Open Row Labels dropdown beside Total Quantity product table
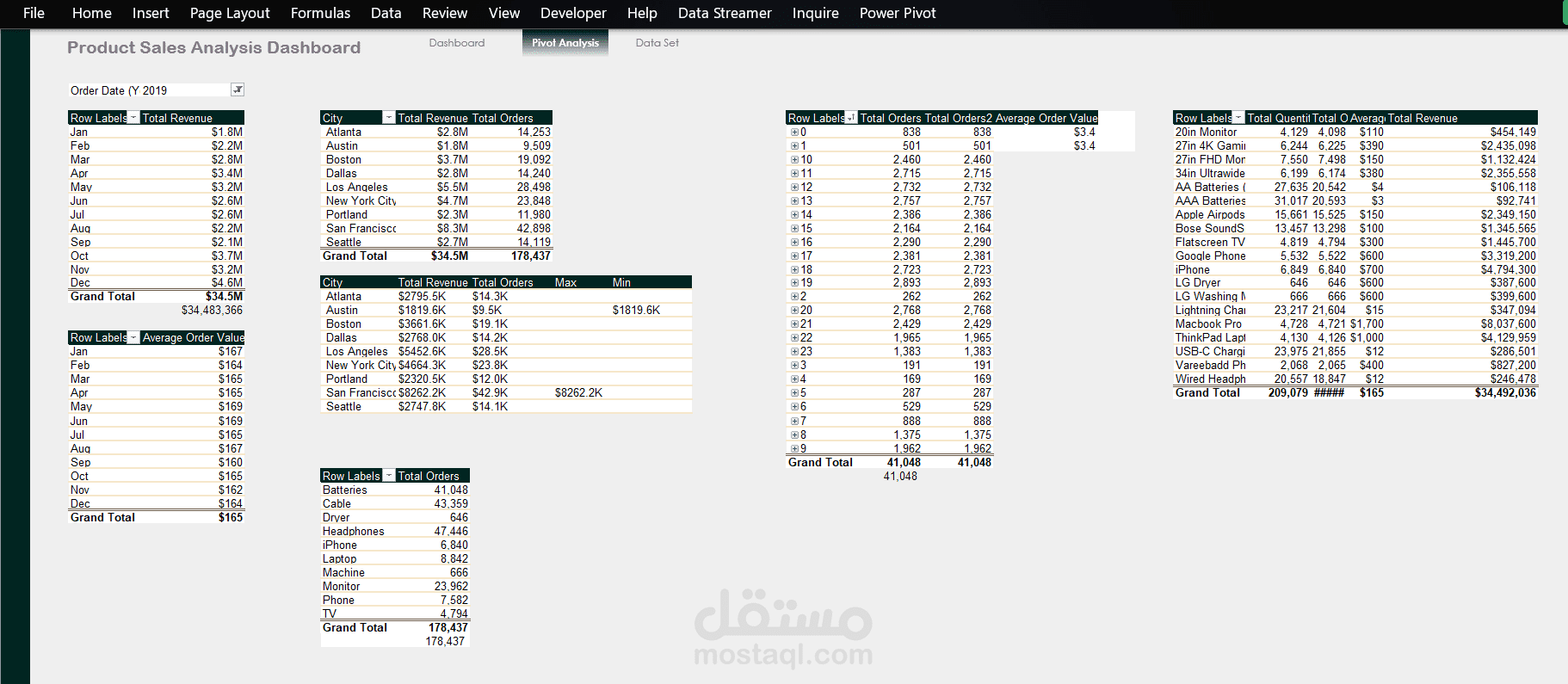This screenshot has width=1568, height=684. point(1238,118)
